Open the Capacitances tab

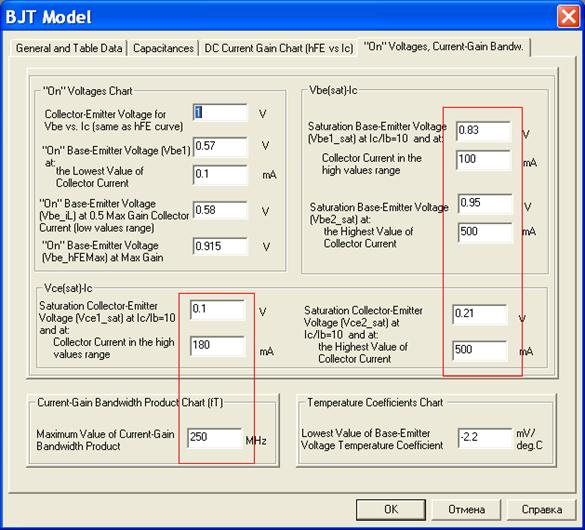pos(163,48)
